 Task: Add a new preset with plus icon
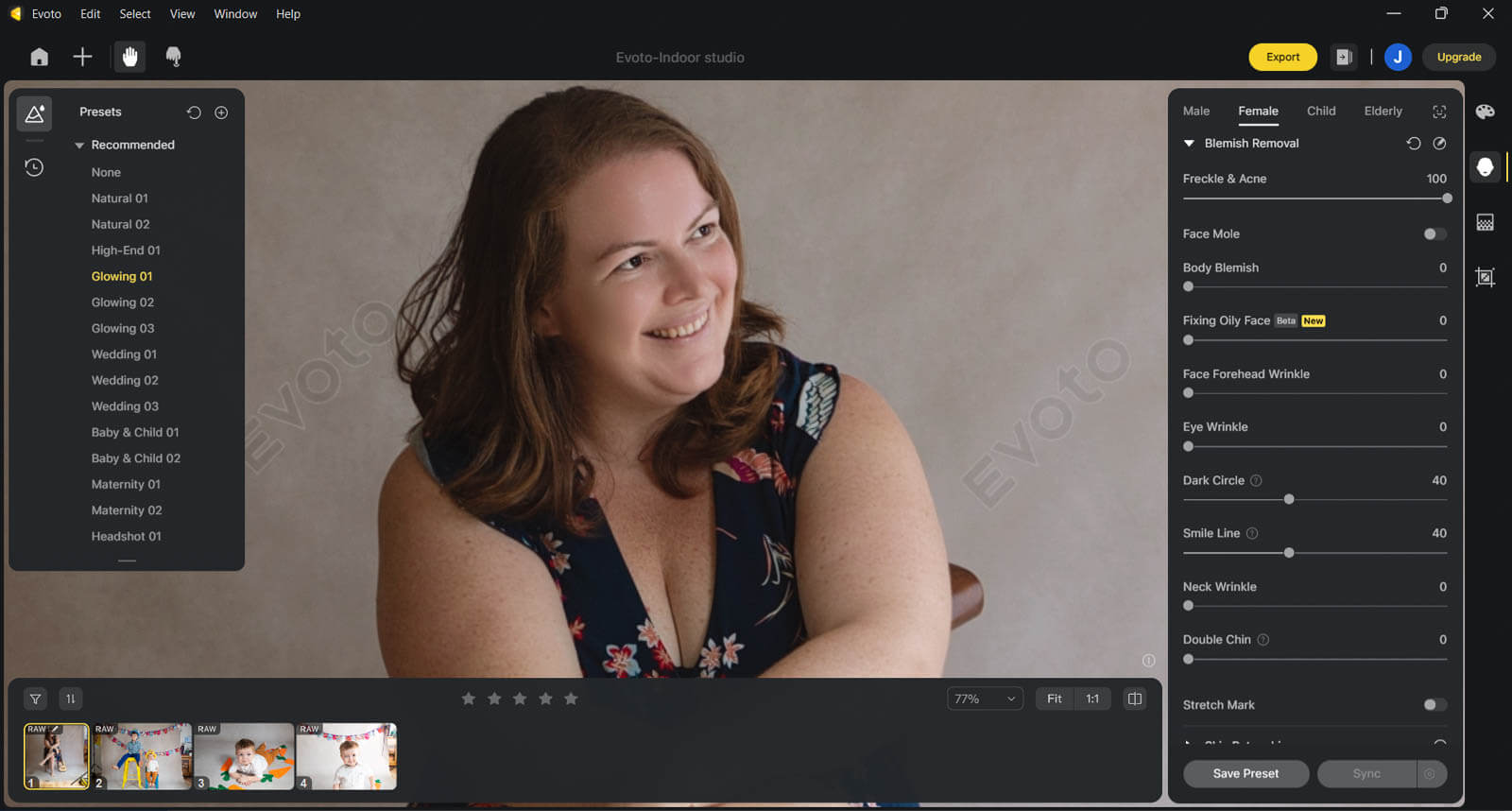tap(221, 112)
